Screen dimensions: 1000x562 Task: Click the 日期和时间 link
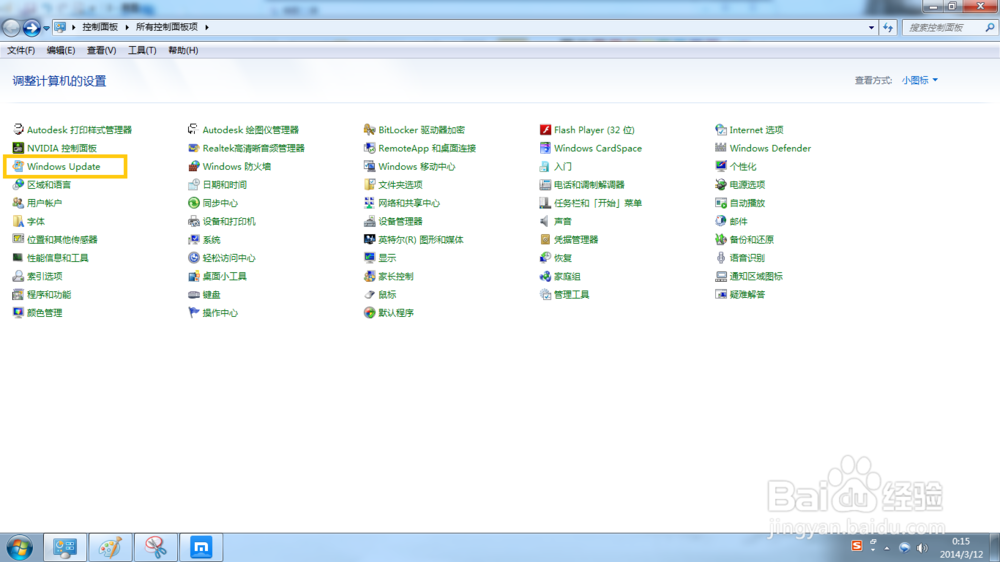pyautogui.click(x=224, y=185)
